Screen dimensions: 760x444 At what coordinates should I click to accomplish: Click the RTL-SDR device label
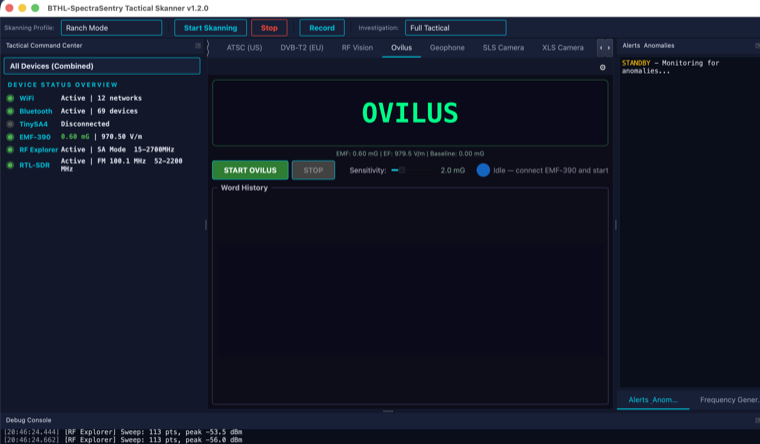pos(34,165)
